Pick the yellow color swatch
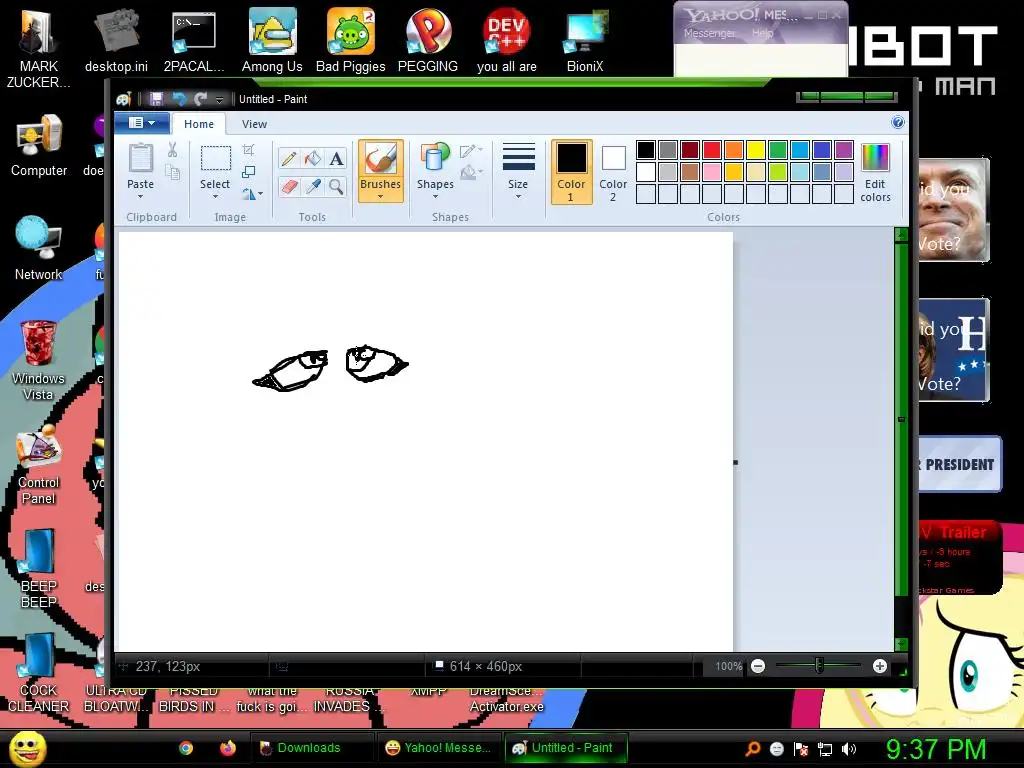1024x768 pixels. (x=756, y=150)
